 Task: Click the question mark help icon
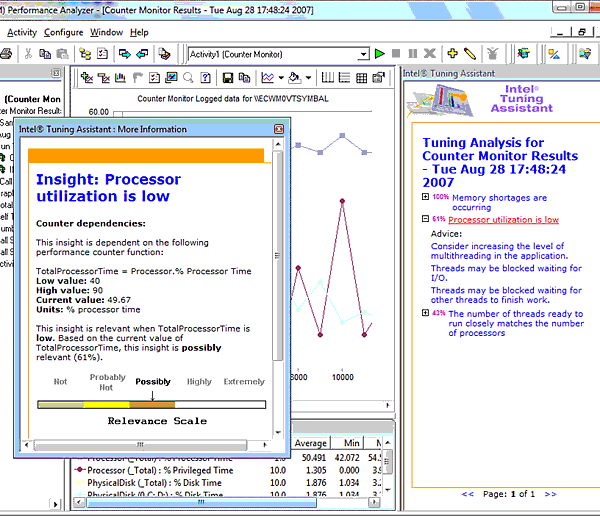tap(205, 78)
